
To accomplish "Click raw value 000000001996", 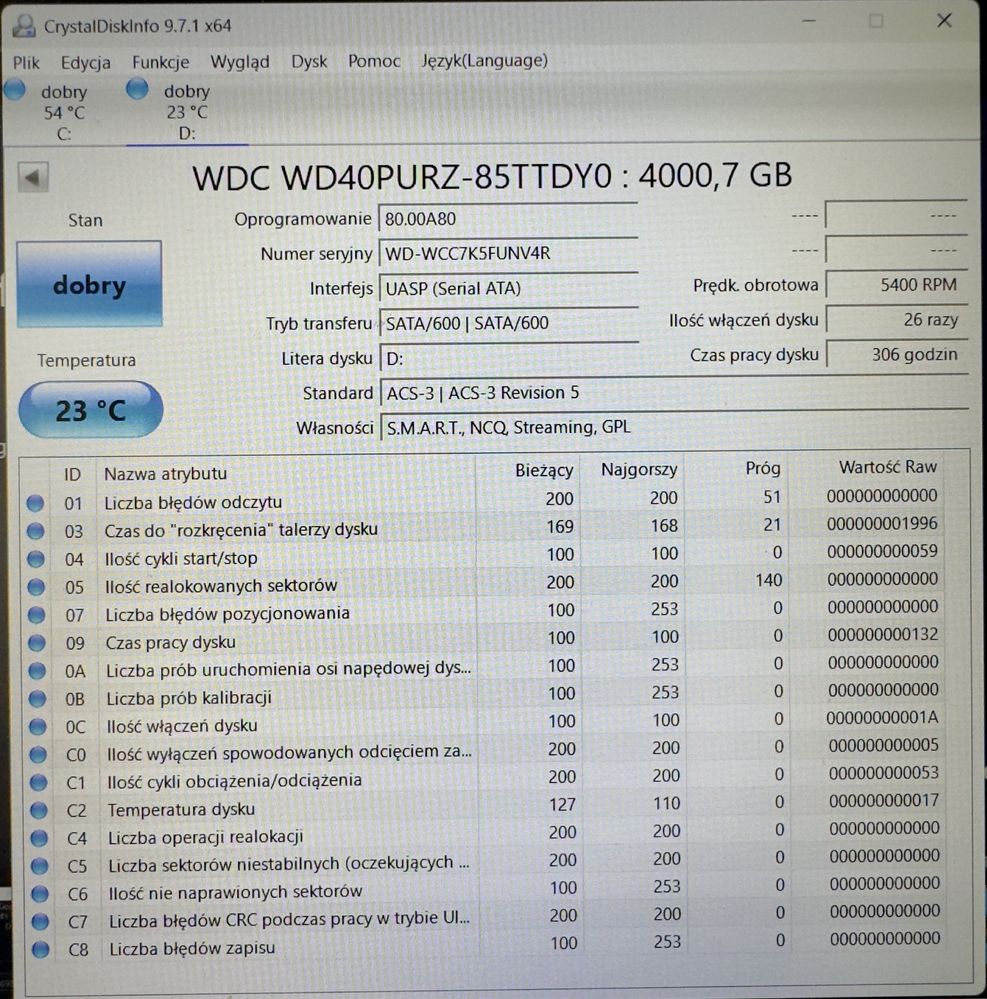I will click(x=882, y=524).
